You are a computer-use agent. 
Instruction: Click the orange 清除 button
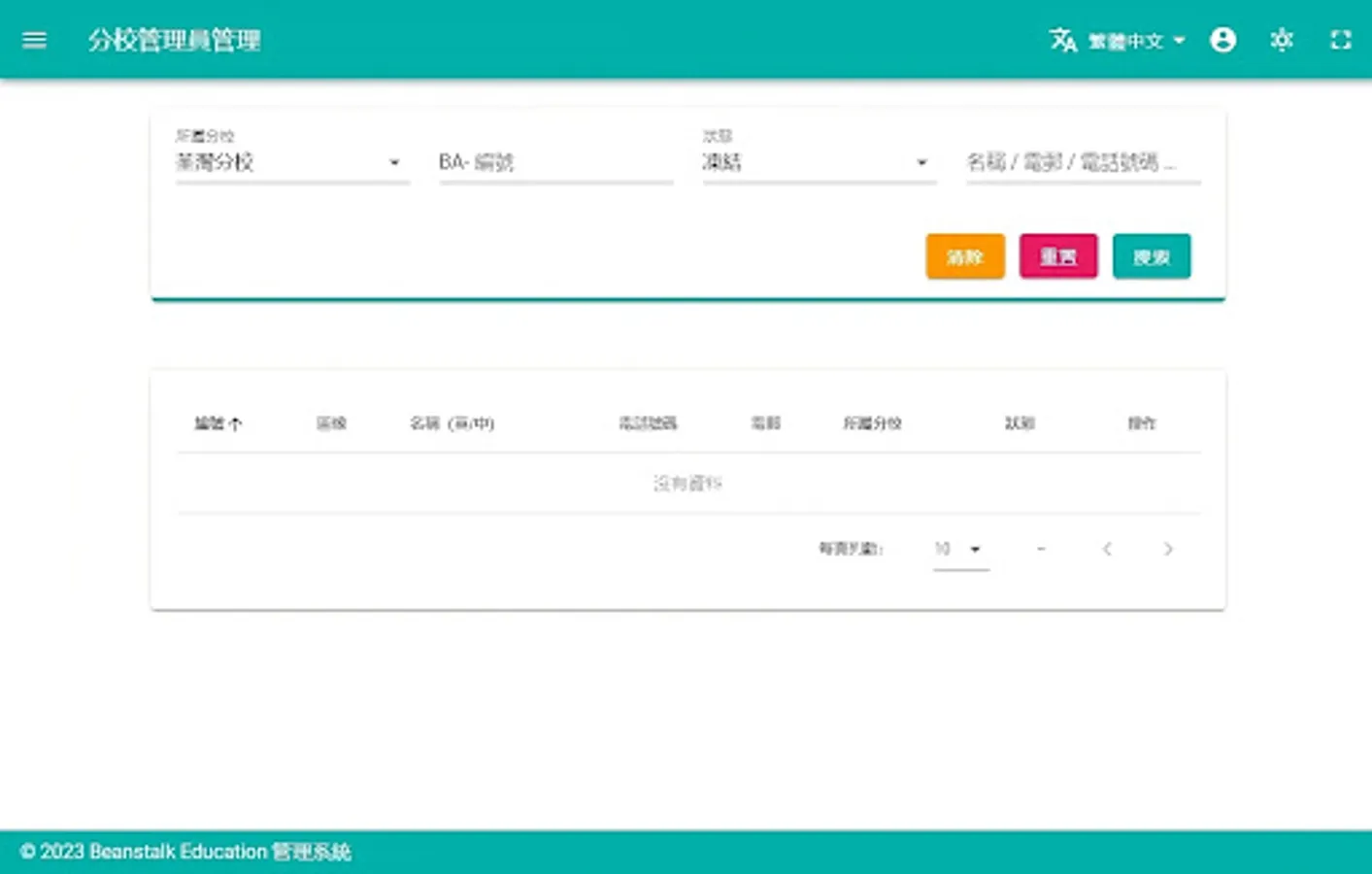click(x=965, y=256)
